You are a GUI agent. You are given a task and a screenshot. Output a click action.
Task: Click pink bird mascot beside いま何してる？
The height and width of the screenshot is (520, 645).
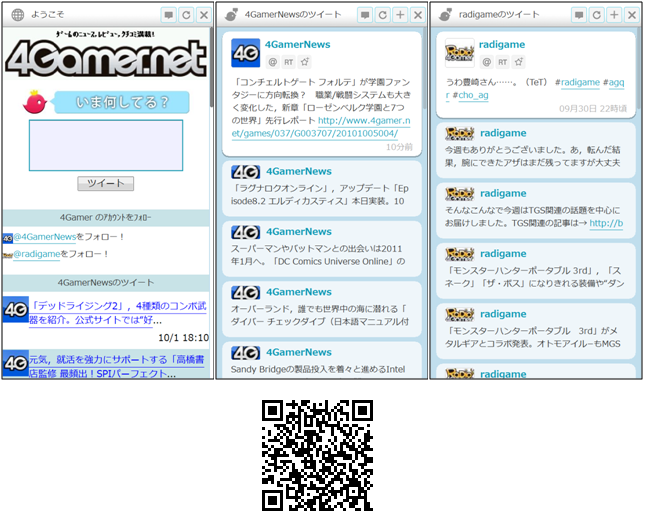pyautogui.click(x=35, y=102)
